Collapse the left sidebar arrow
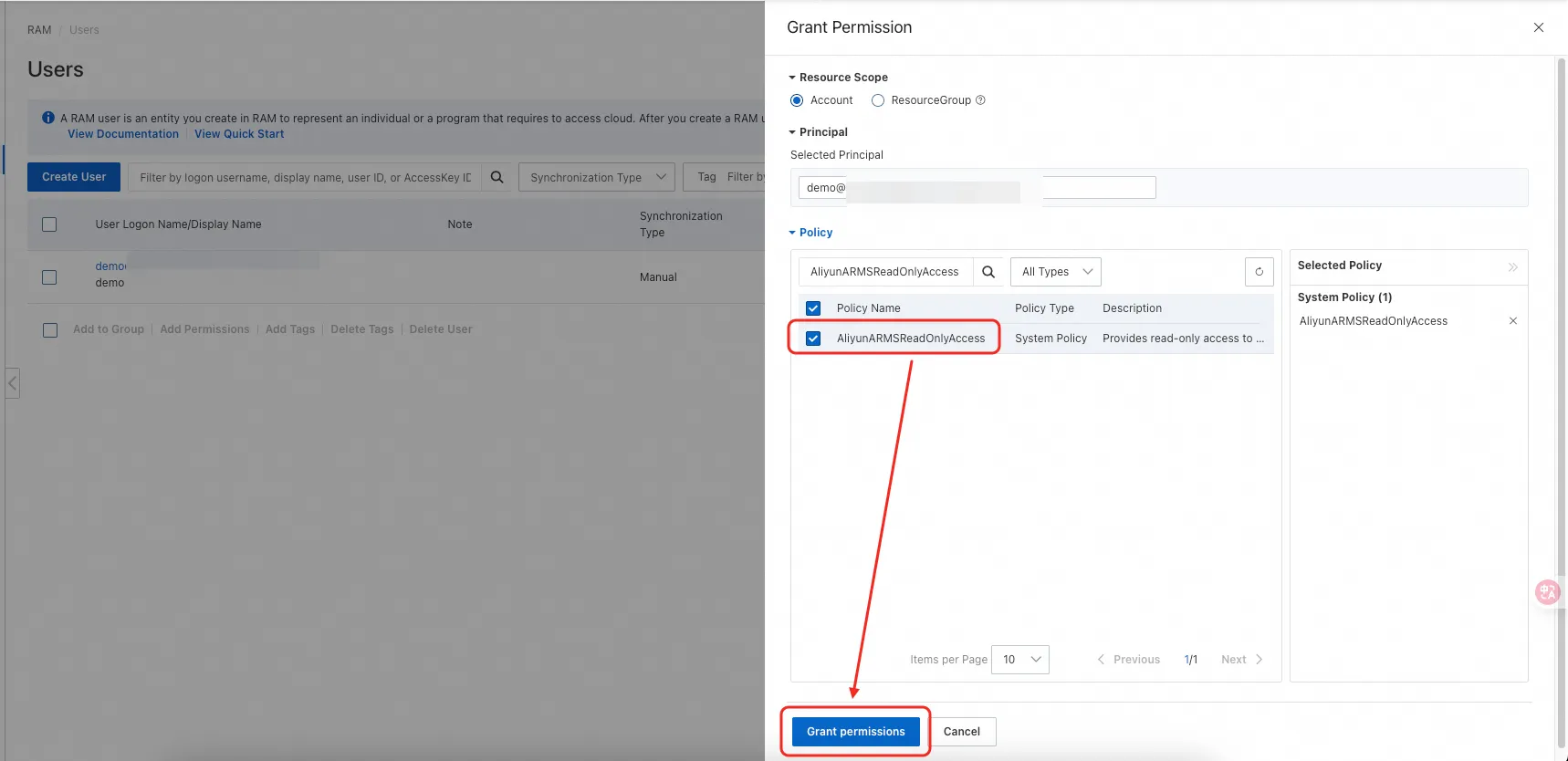 pos(13,383)
